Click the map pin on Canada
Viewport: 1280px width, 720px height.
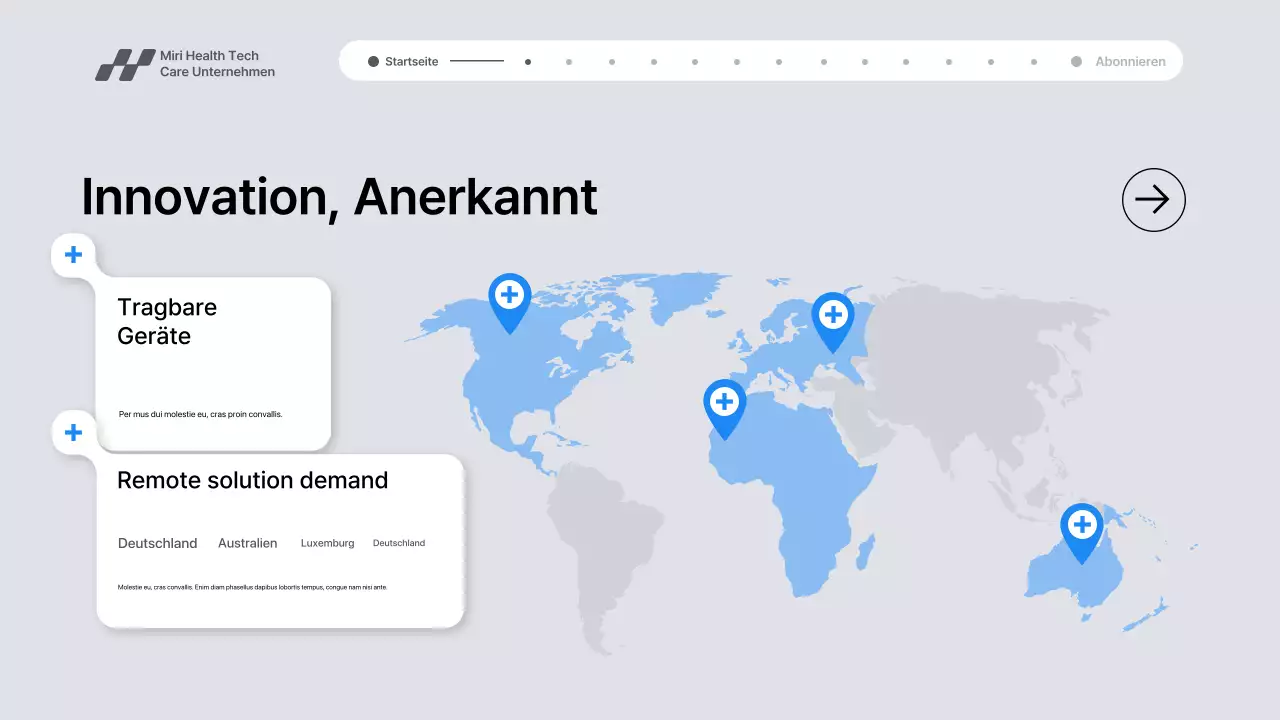click(510, 297)
